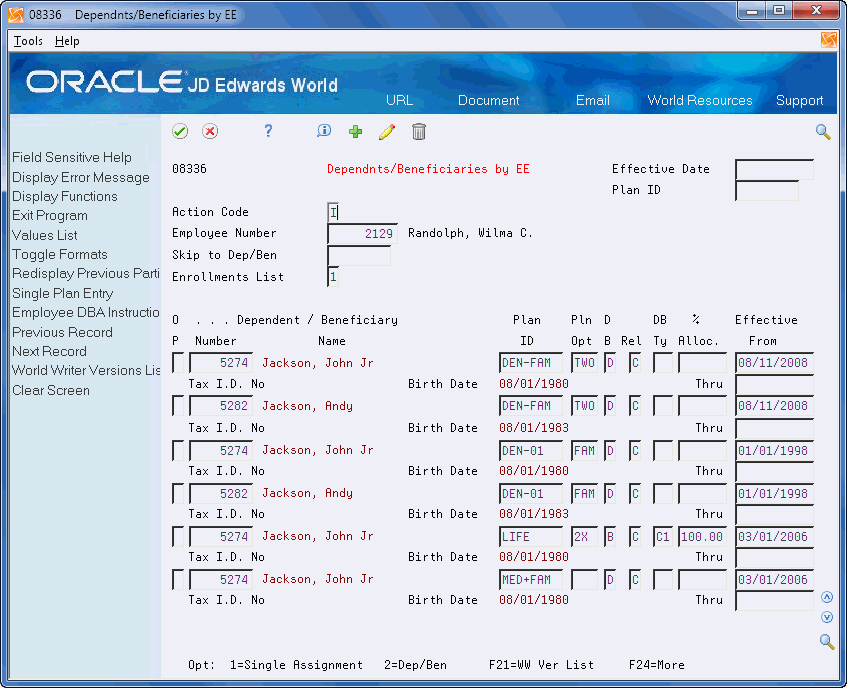Click the Action Code field
847x688 pixels.
coord(333,212)
